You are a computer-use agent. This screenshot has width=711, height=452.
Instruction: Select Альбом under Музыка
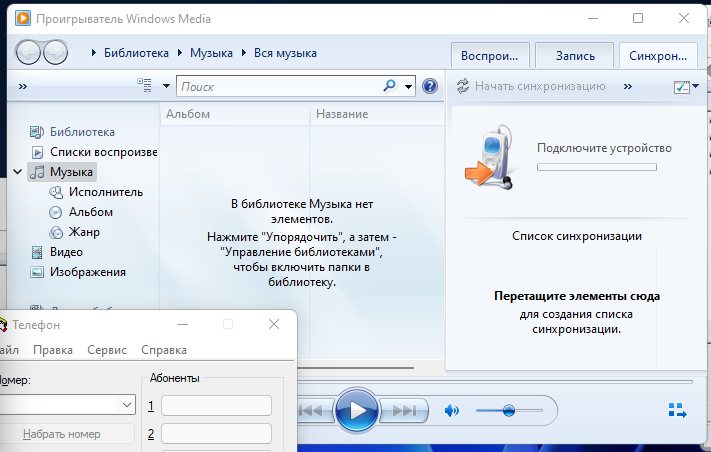(91, 212)
